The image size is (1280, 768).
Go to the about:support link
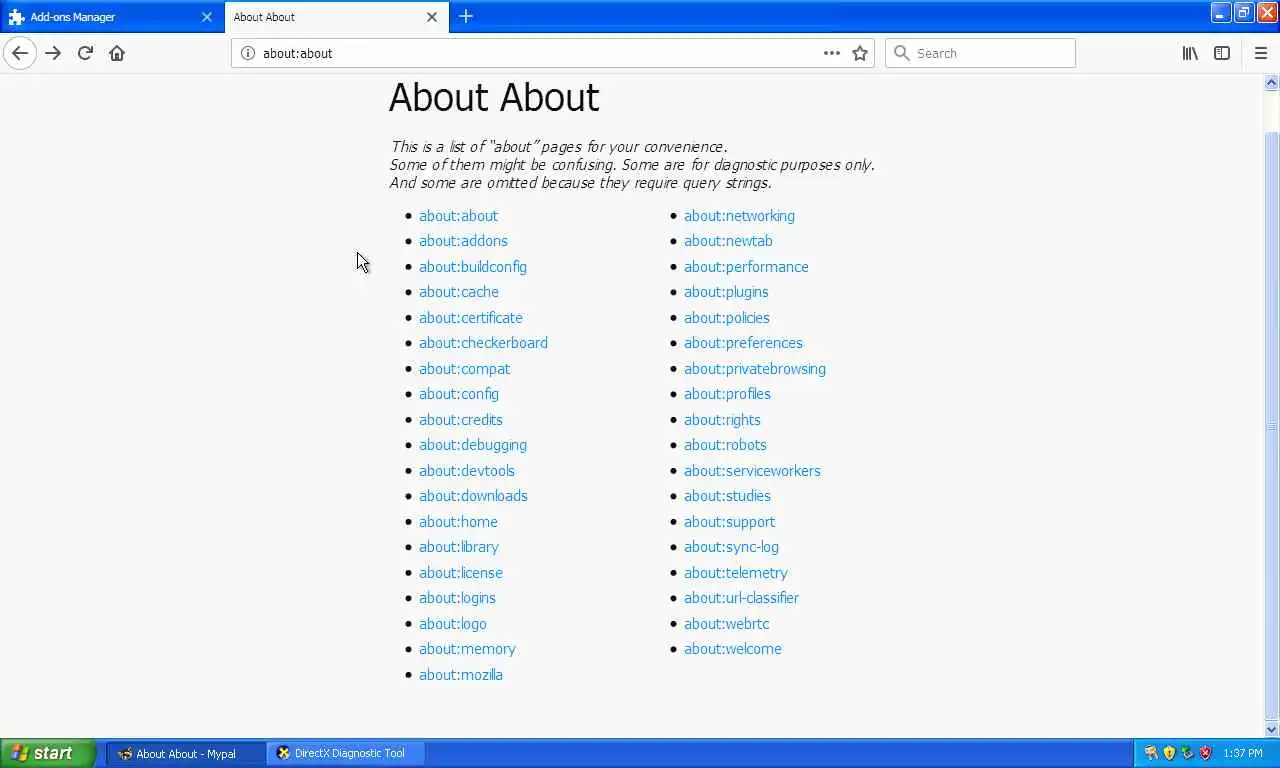[729, 522]
